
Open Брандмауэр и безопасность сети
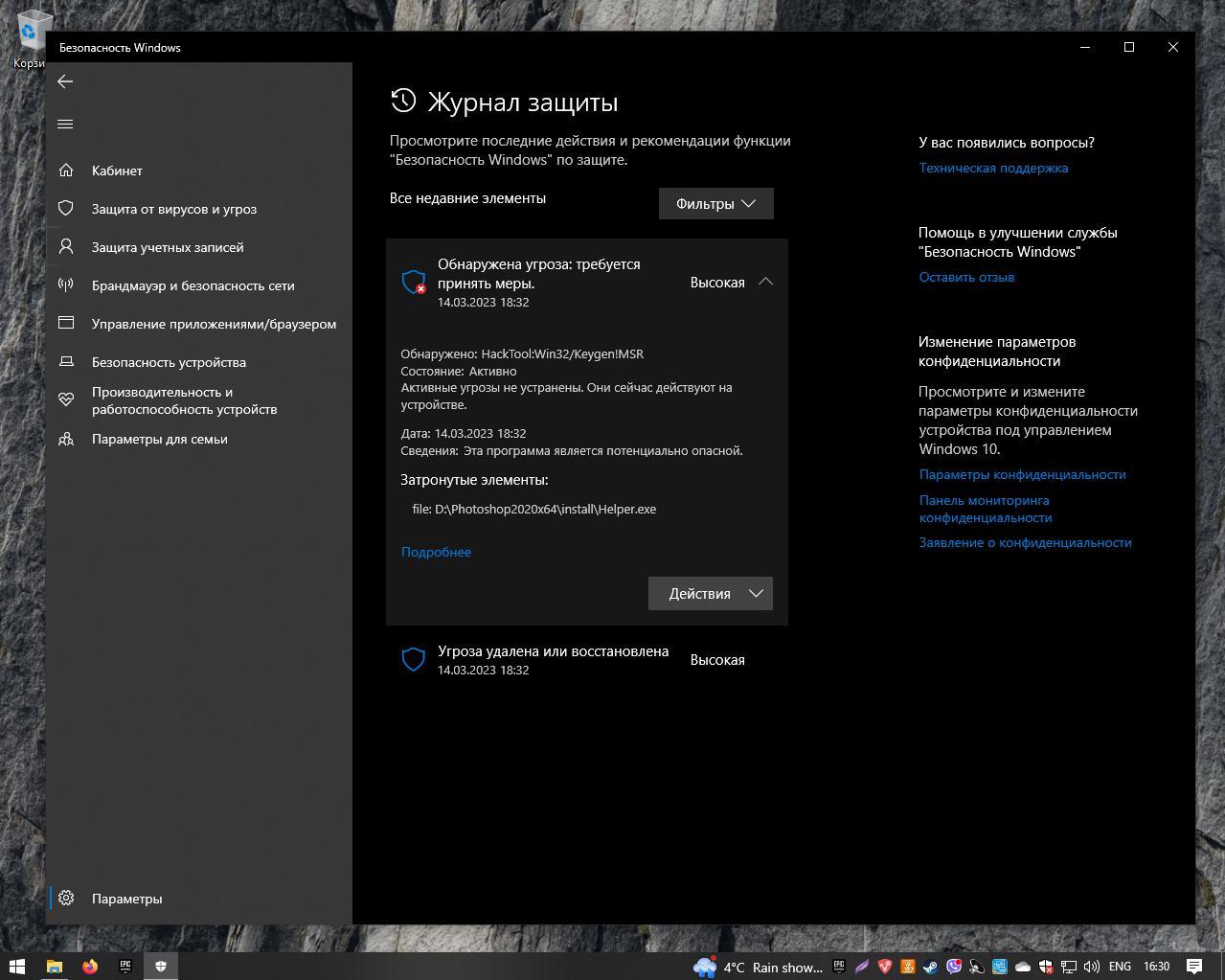[199, 285]
